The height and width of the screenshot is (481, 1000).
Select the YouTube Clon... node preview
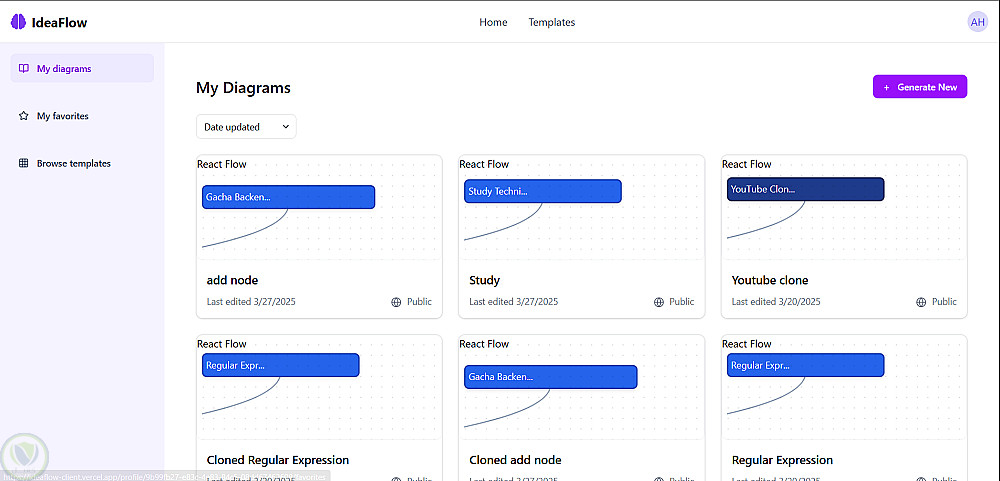tap(805, 189)
